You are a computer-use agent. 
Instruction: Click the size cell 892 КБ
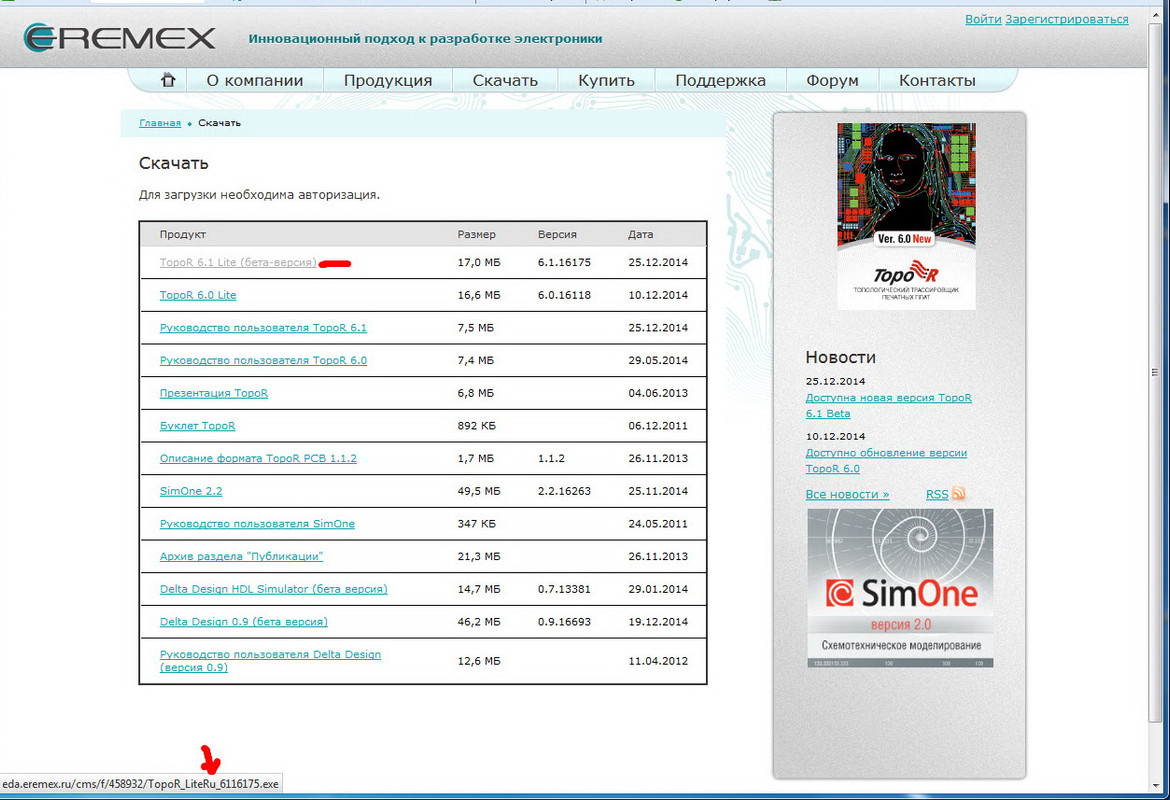coord(477,426)
